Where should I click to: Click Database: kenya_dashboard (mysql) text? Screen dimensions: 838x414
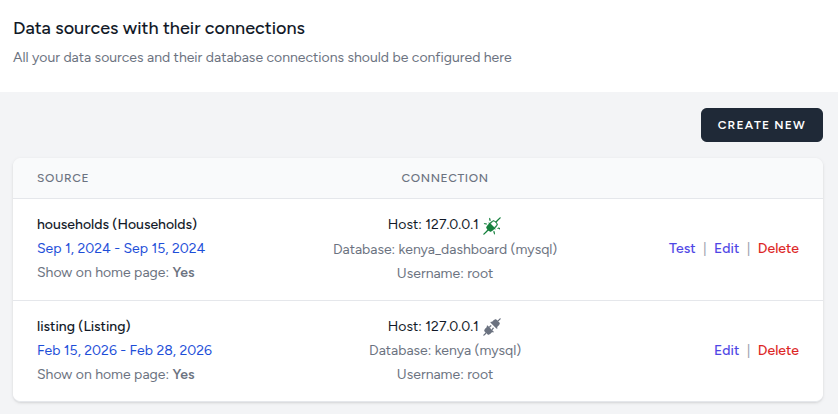point(445,249)
